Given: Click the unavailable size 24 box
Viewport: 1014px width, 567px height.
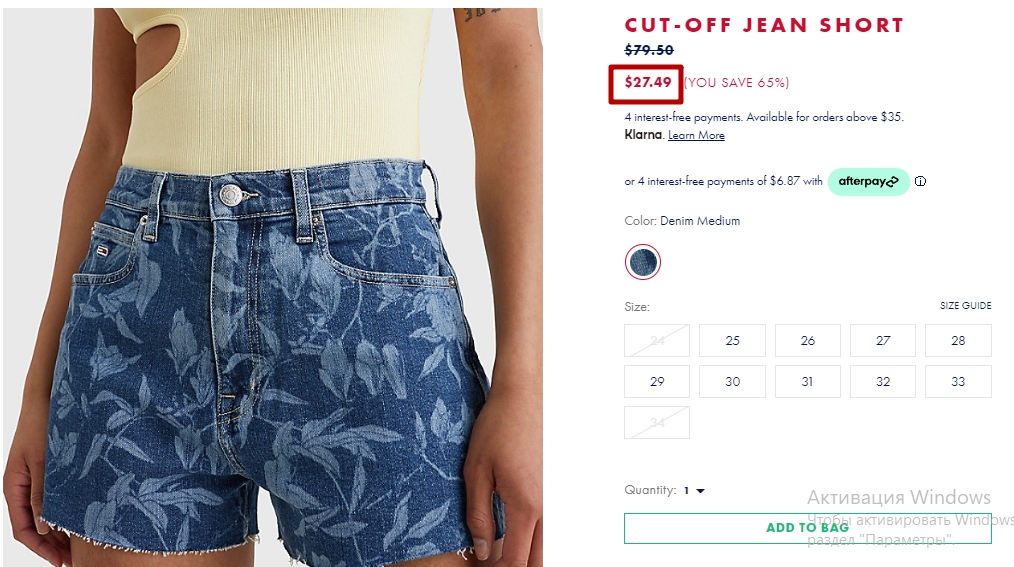Looking at the screenshot, I should 657,341.
